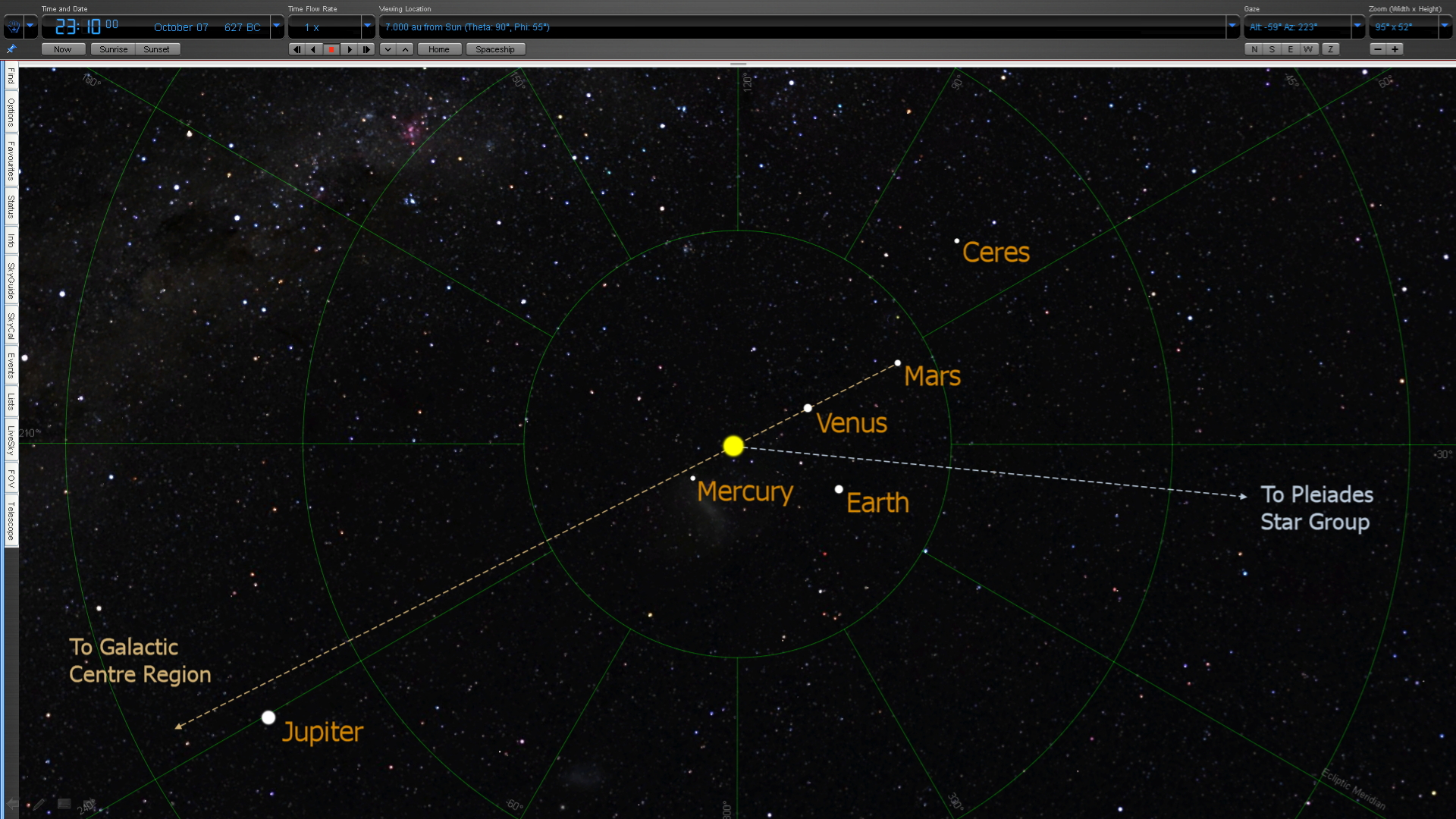Viewport: 1456px width, 819px height.
Task: Open the Time Flow Rate dropdown
Action: [368, 27]
